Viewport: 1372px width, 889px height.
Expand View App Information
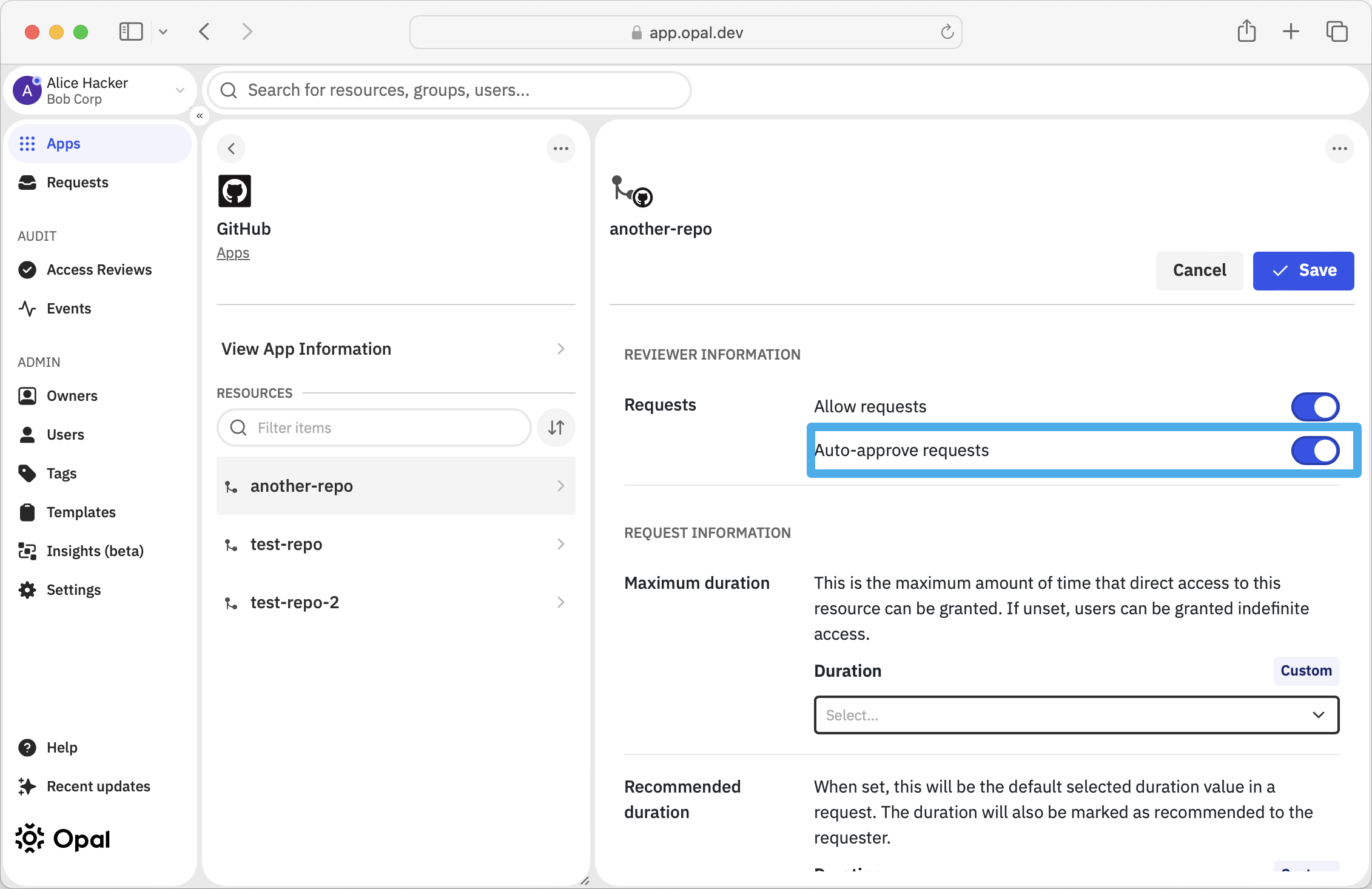coord(395,349)
